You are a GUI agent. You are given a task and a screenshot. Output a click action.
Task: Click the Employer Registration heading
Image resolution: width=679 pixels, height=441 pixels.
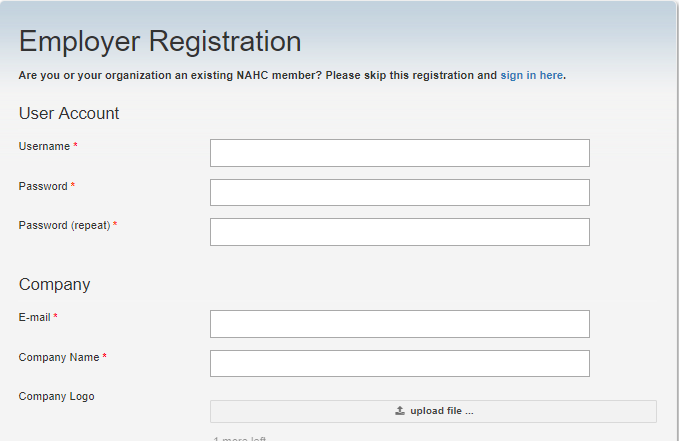tap(160, 42)
